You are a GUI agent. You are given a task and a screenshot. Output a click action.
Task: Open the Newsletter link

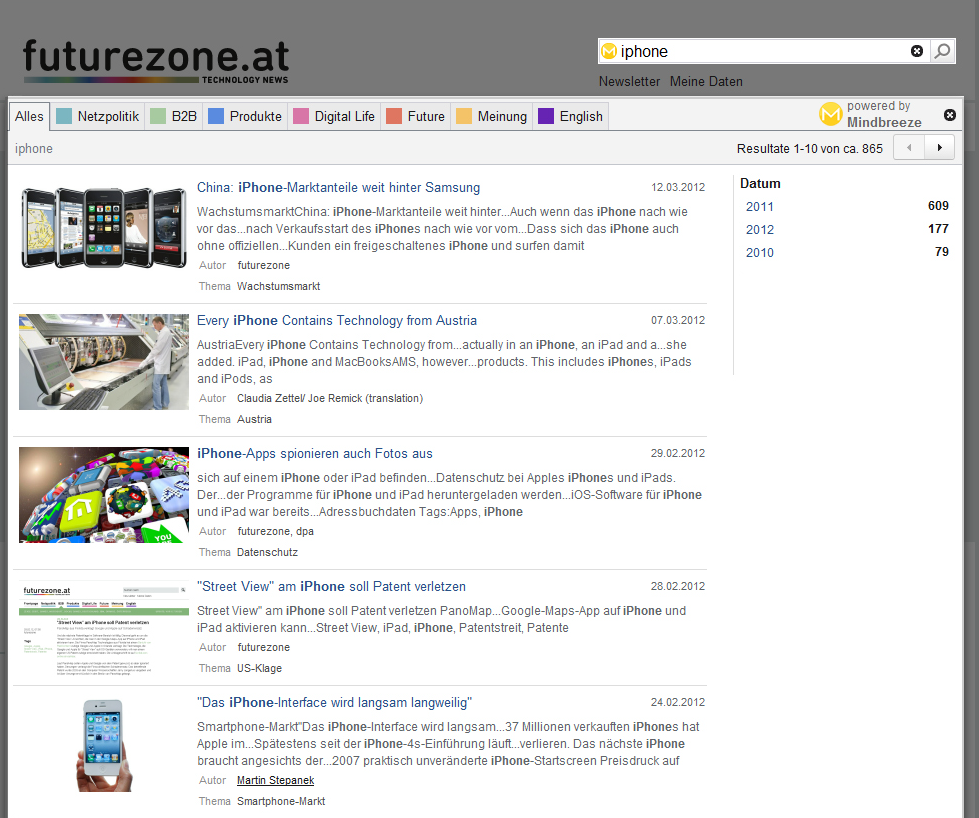pos(629,82)
